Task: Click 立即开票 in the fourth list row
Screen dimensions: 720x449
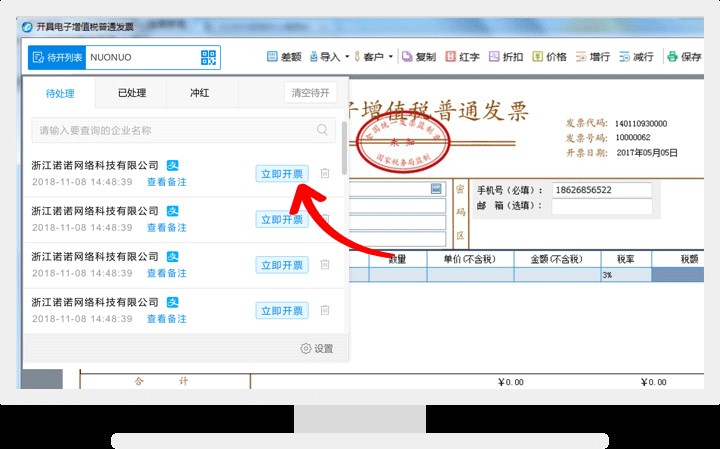Action: coord(282,311)
